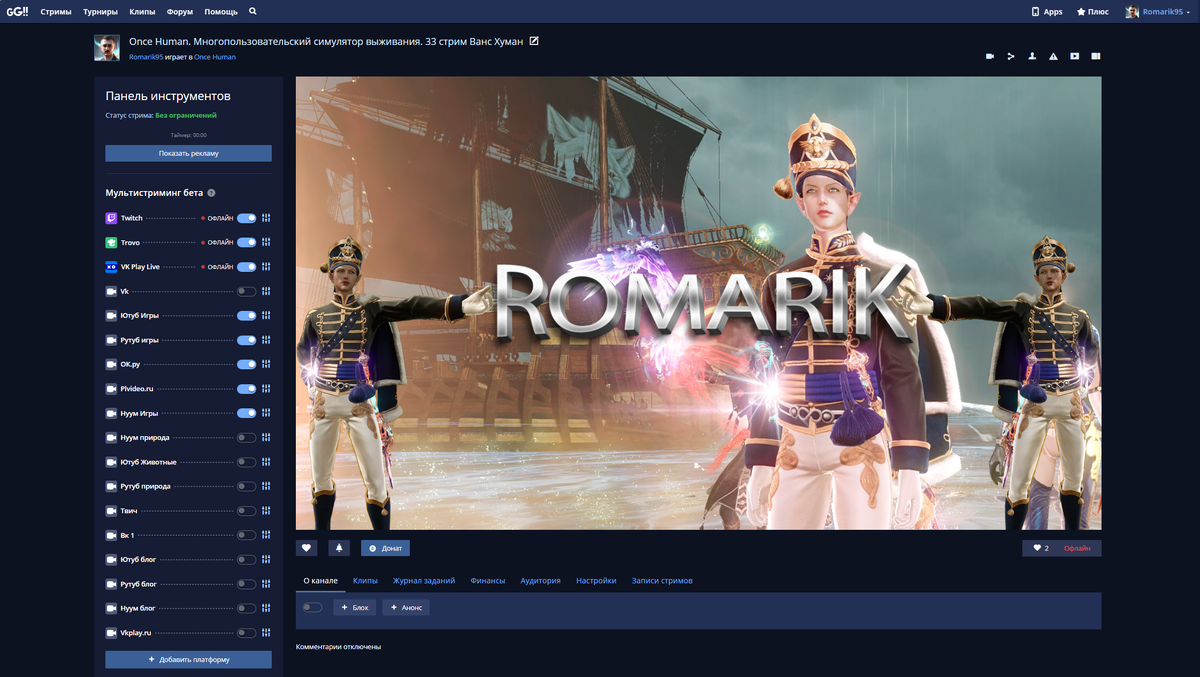
Task: Switch to the Настройки tab
Action: [596, 580]
